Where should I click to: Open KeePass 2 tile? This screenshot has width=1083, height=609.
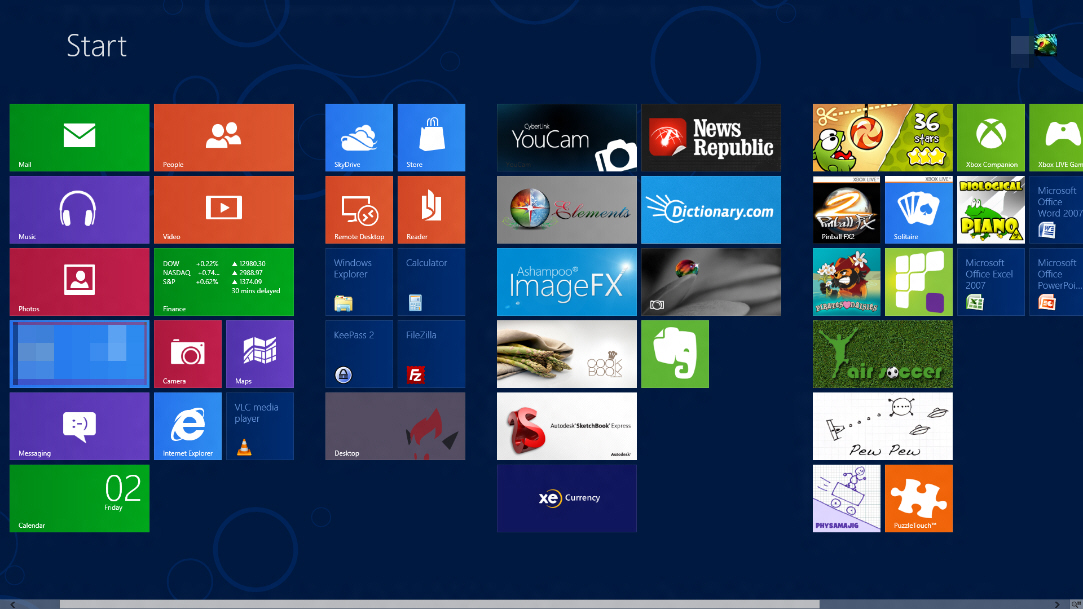click(x=359, y=354)
